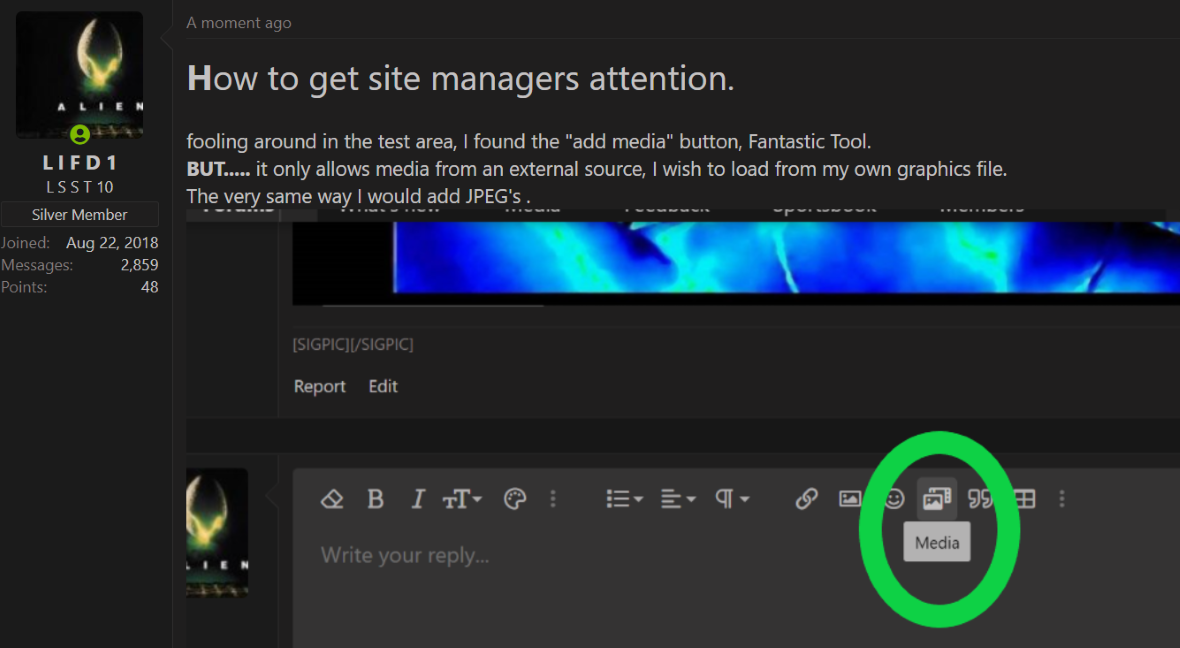Click the A moment ago timestamp
Image resolution: width=1180 pixels, height=648 pixels.
239,23
